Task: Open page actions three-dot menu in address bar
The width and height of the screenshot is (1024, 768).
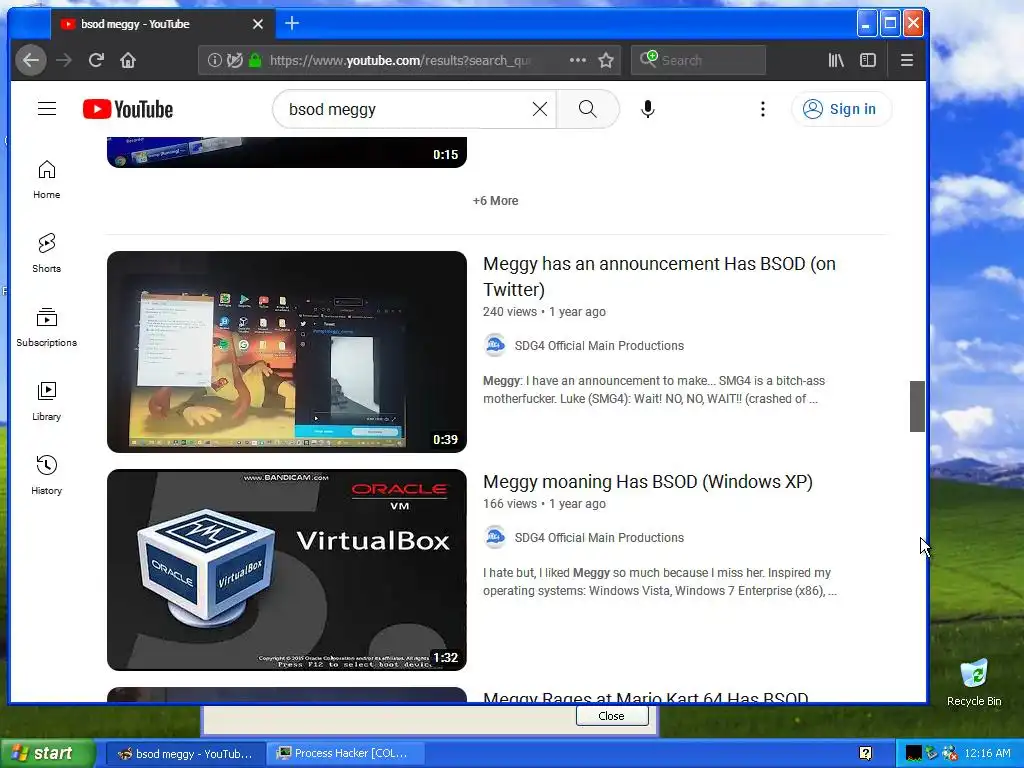Action: tap(577, 60)
